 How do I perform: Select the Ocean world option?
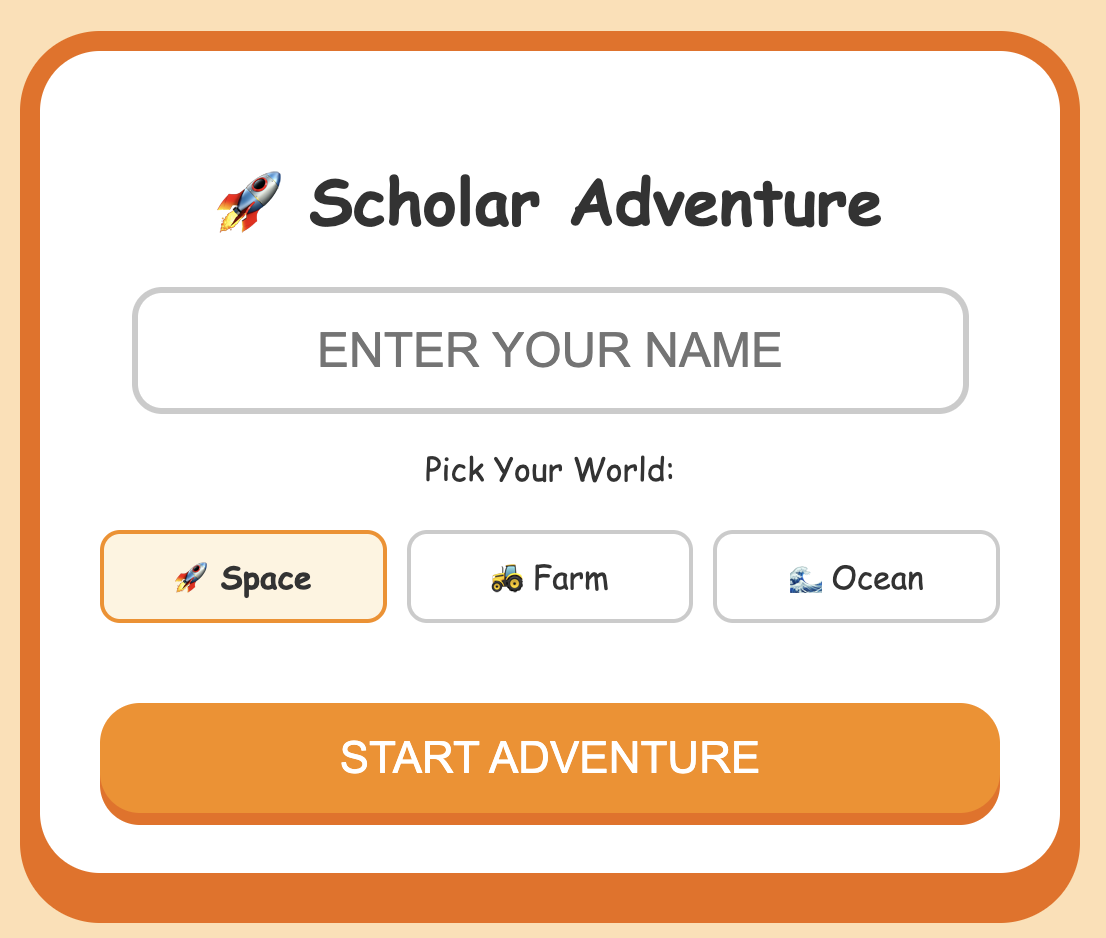pos(856,577)
